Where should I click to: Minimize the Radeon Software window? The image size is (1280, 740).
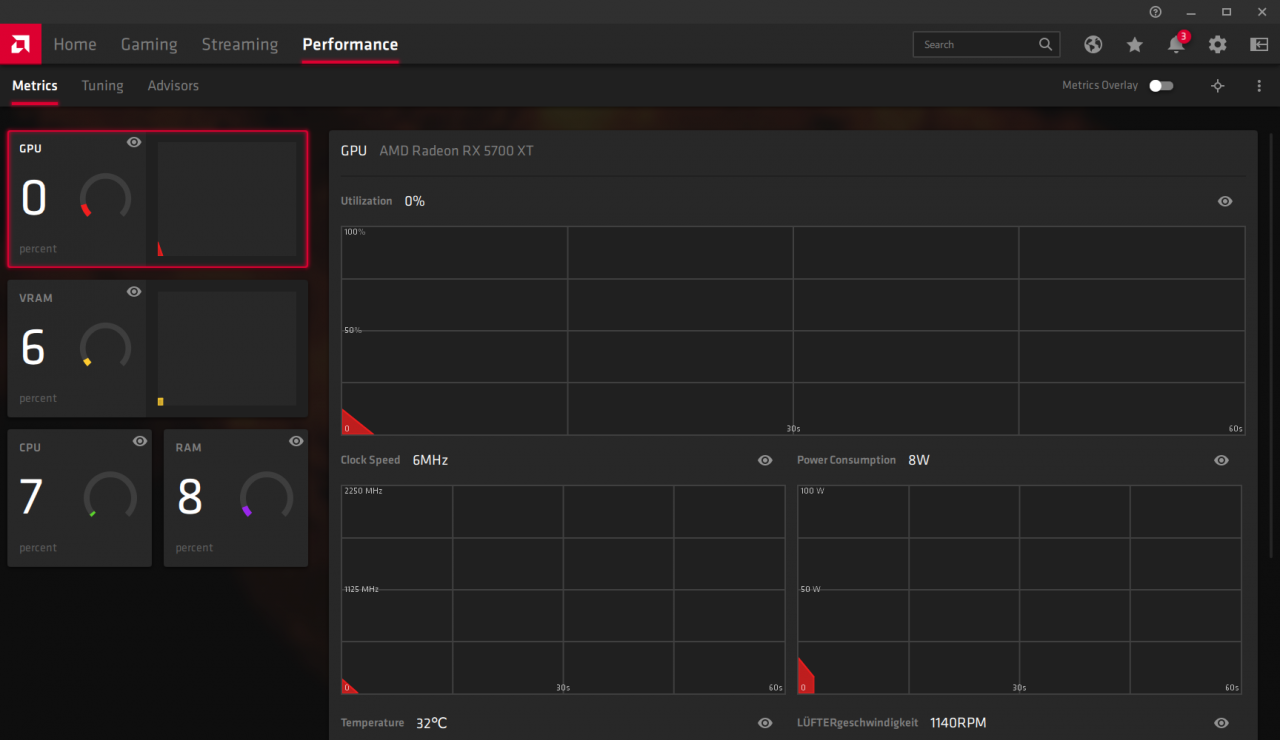click(1191, 12)
